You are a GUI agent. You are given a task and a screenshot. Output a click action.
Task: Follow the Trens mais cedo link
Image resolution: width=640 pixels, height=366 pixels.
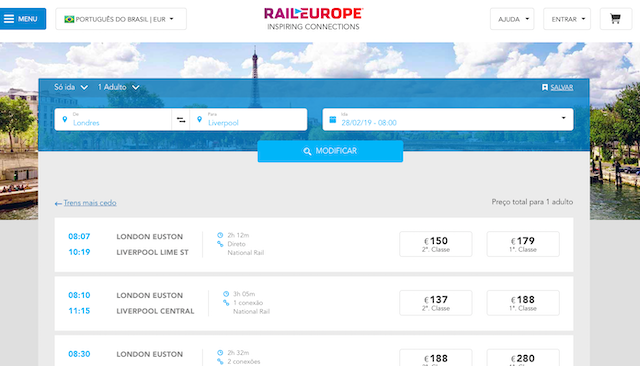click(90, 203)
